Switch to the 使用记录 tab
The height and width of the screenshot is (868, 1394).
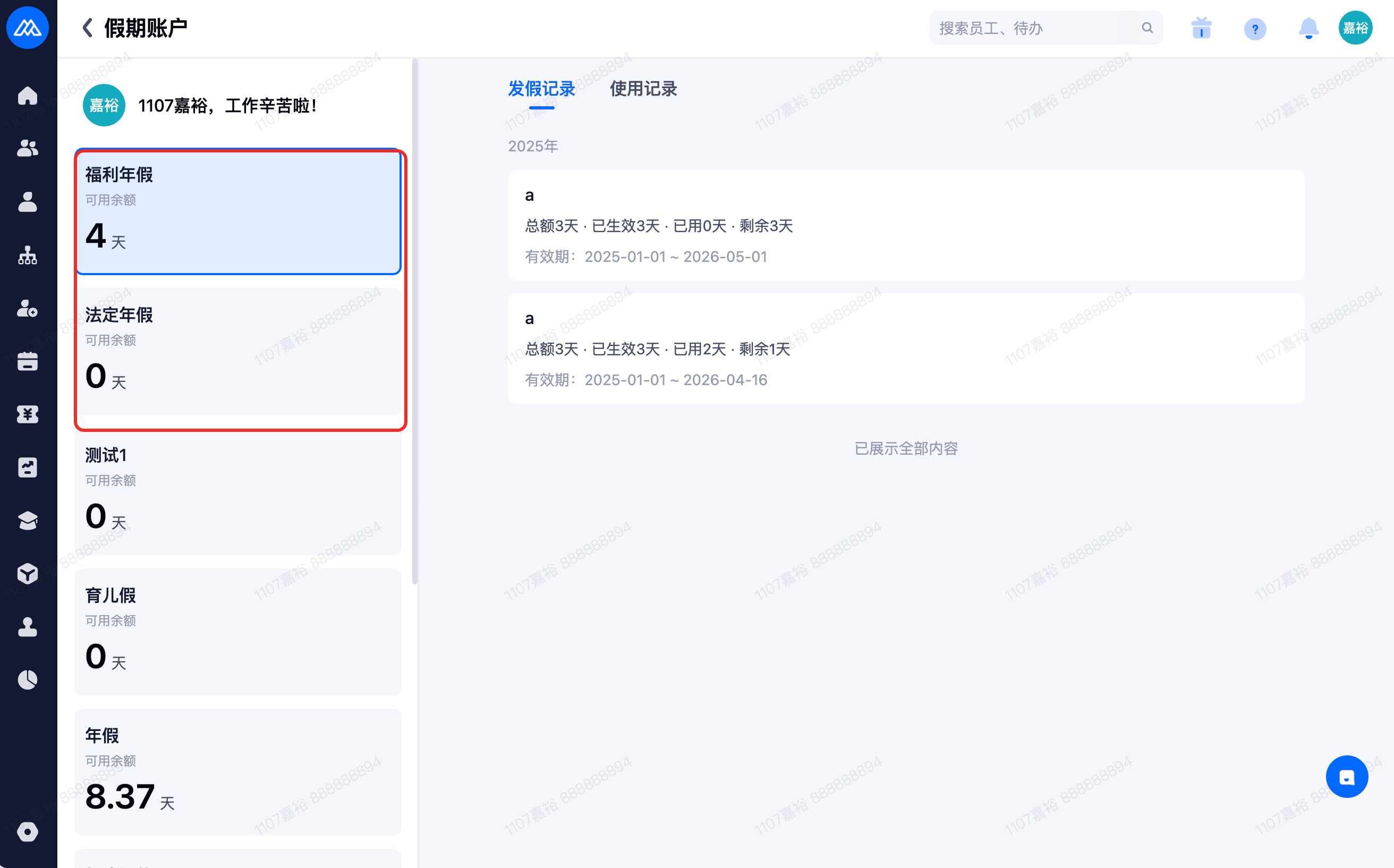643,89
